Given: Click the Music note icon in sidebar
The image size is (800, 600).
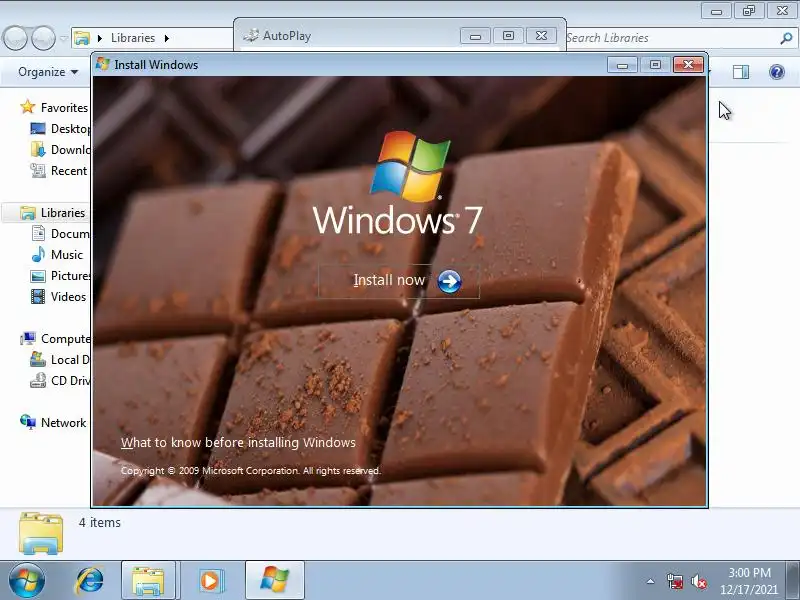Looking at the screenshot, I should 38,254.
